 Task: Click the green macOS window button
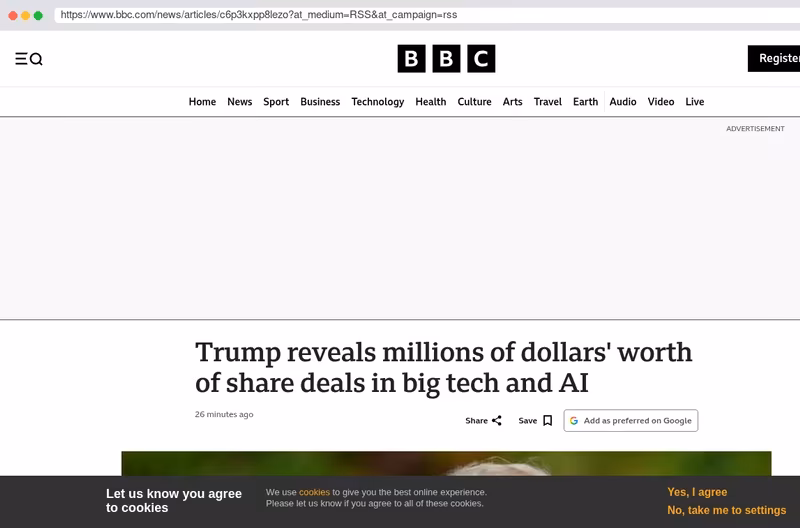[x=38, y=15]
